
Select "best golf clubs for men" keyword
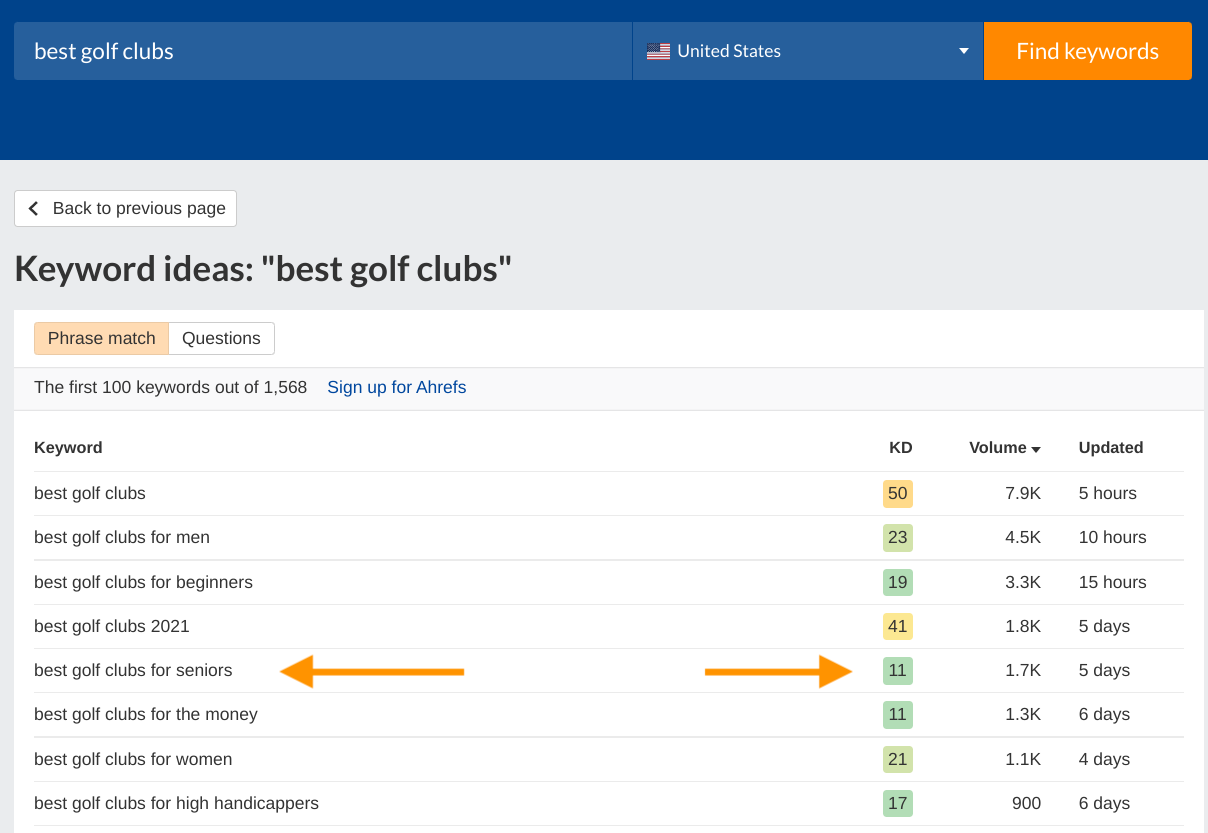122,537
